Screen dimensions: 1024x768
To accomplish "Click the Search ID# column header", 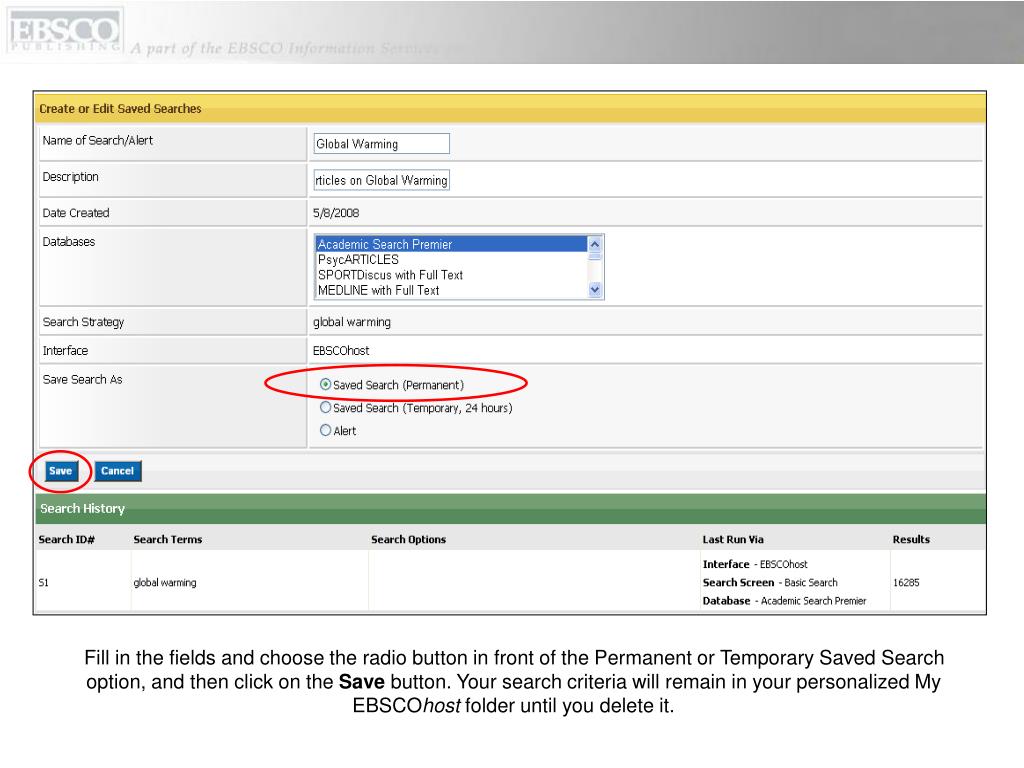I will (x=67, y=539).
